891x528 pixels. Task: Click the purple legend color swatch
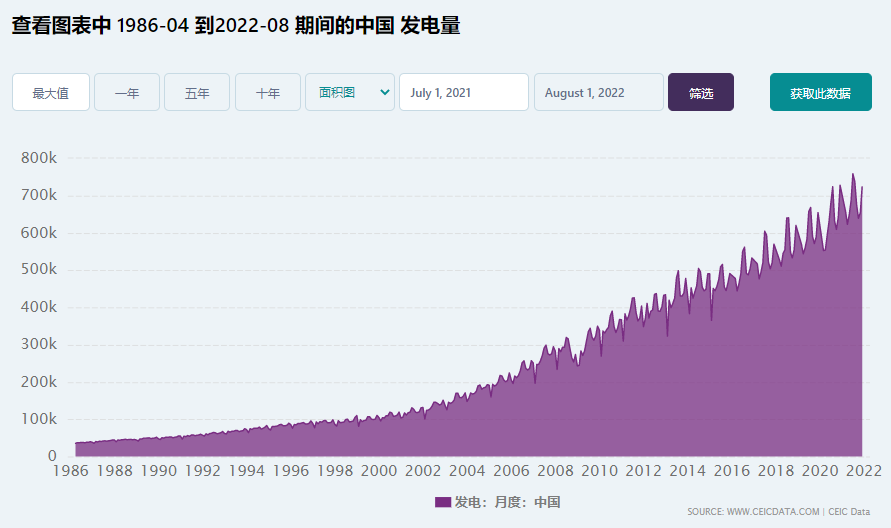(443, 502)
